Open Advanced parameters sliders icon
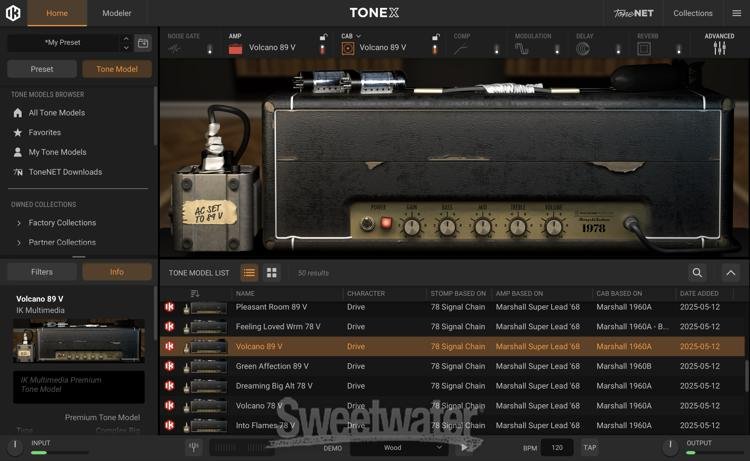 coord(719,48)
